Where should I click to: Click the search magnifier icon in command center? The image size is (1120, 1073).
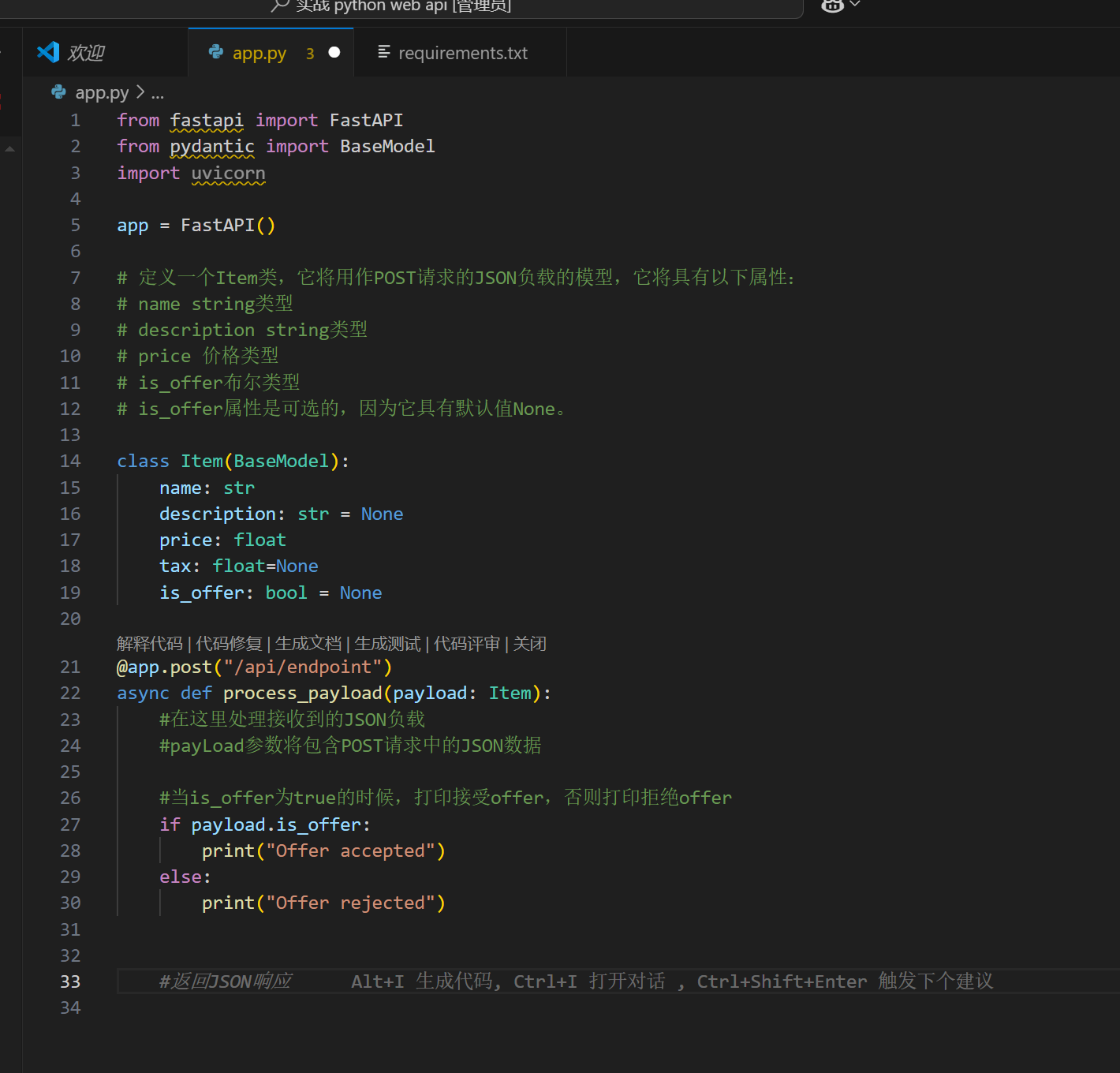point(279,6)
